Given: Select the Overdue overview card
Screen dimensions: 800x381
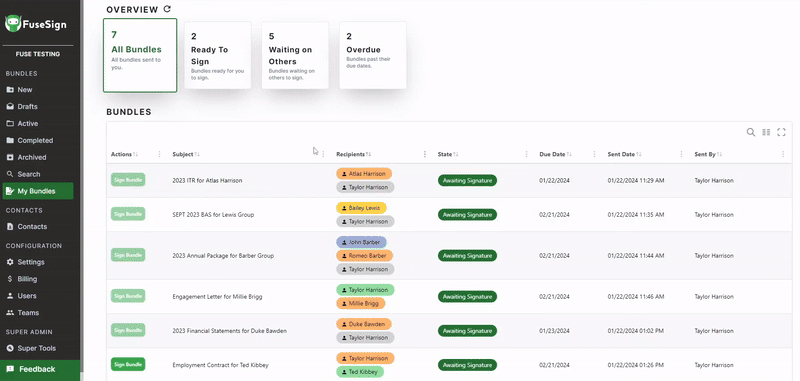Looking at the screenshot, I should point(373,55).
